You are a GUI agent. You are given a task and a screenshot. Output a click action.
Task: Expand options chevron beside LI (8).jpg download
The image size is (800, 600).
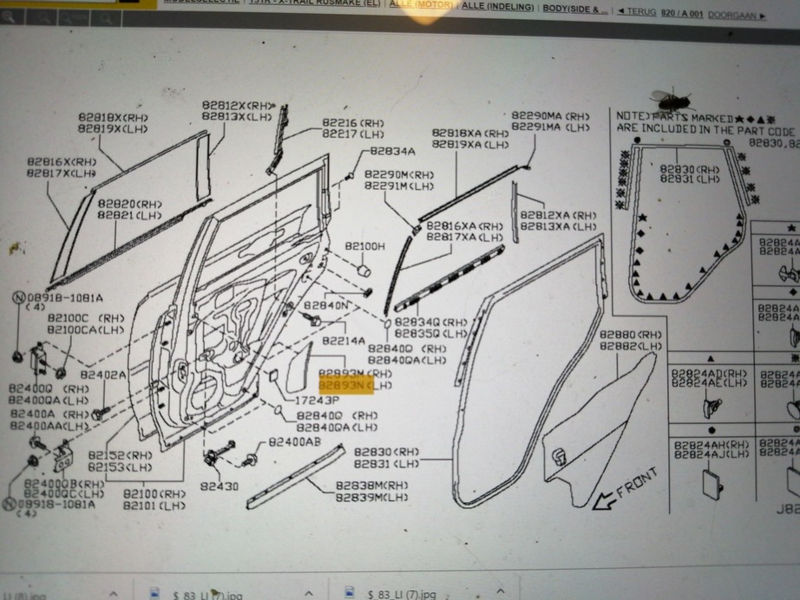click(113, 594)
